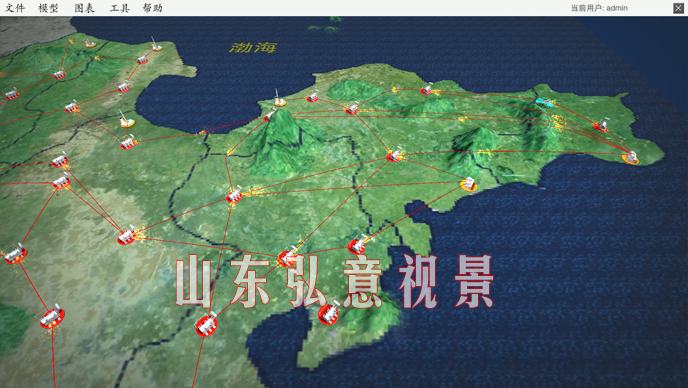Click the 渤海 sea label

tap(253, 47)
